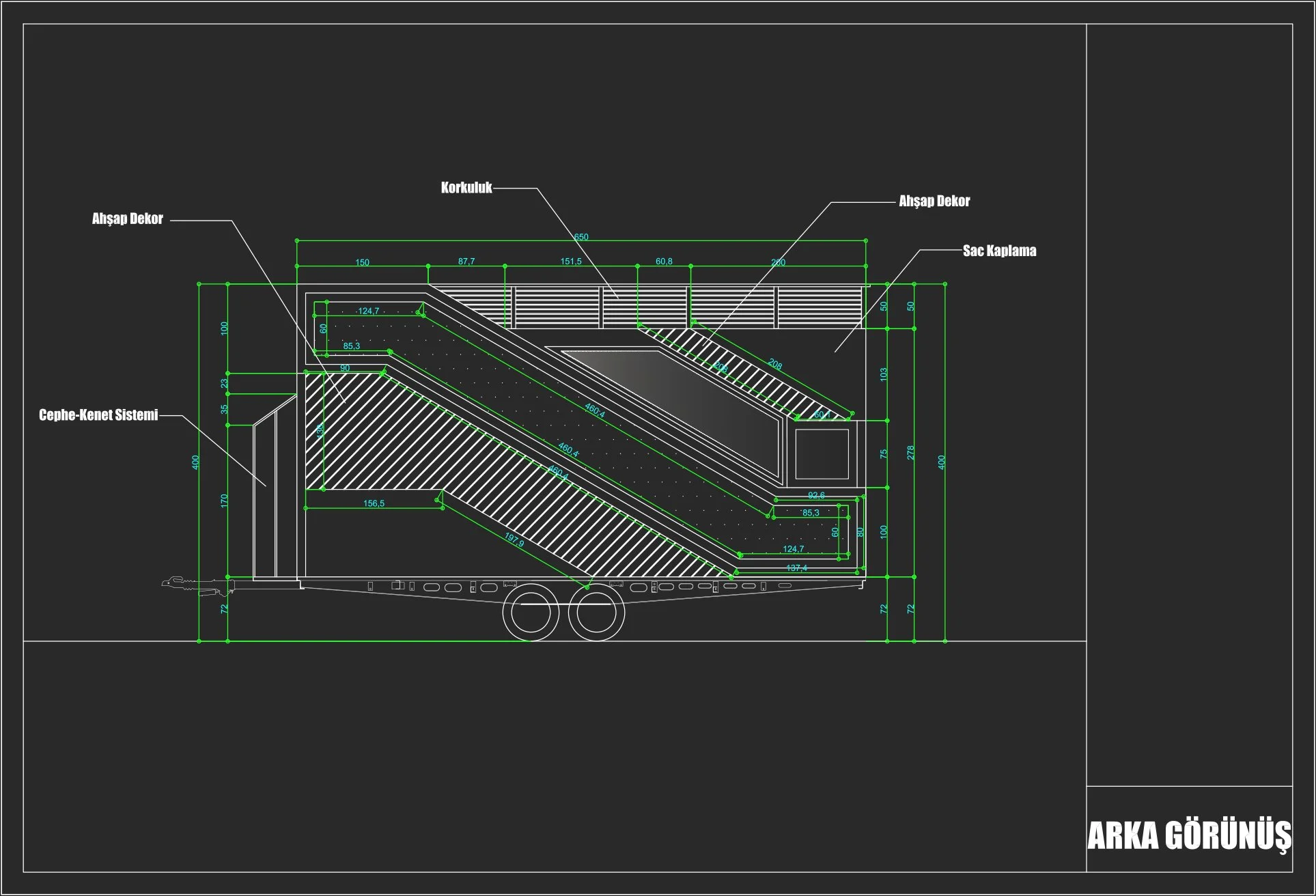Click the 87,7 dimension value
1316x896 pixels.
coord(466,262)
